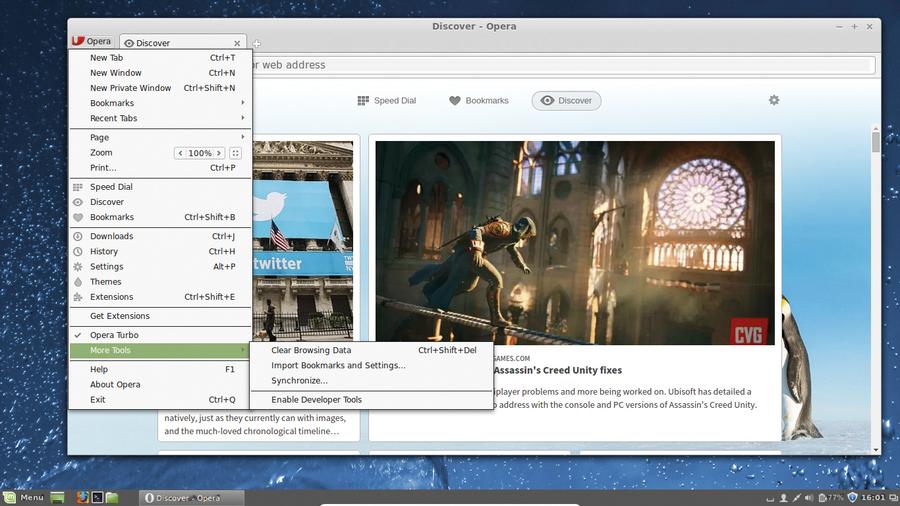This screenshot has width=900, height=506.
Task: Select Clear Browsing Data
Action: pos(372,350)
